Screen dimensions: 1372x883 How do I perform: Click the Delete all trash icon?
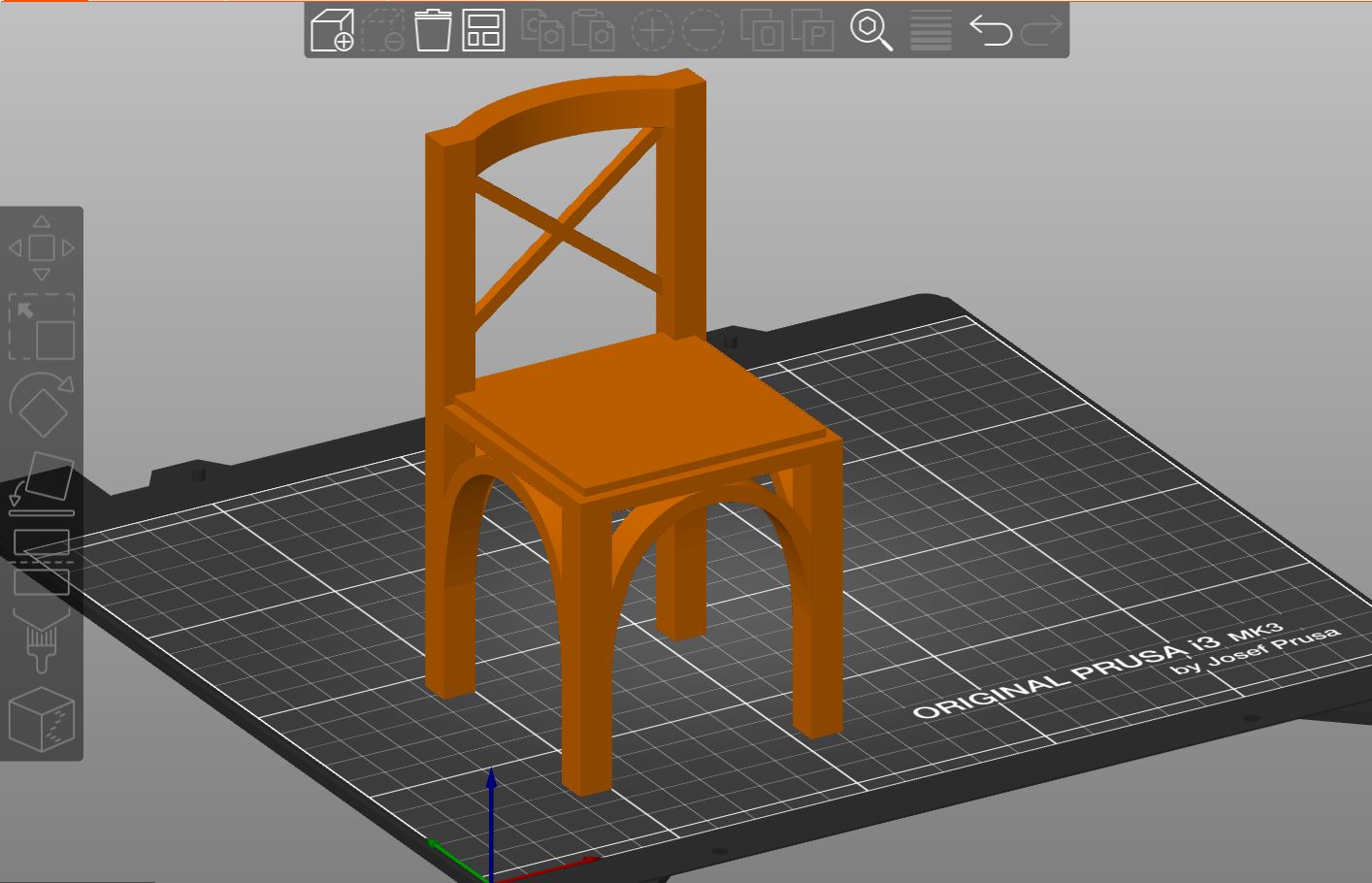[x=433, y=30]
